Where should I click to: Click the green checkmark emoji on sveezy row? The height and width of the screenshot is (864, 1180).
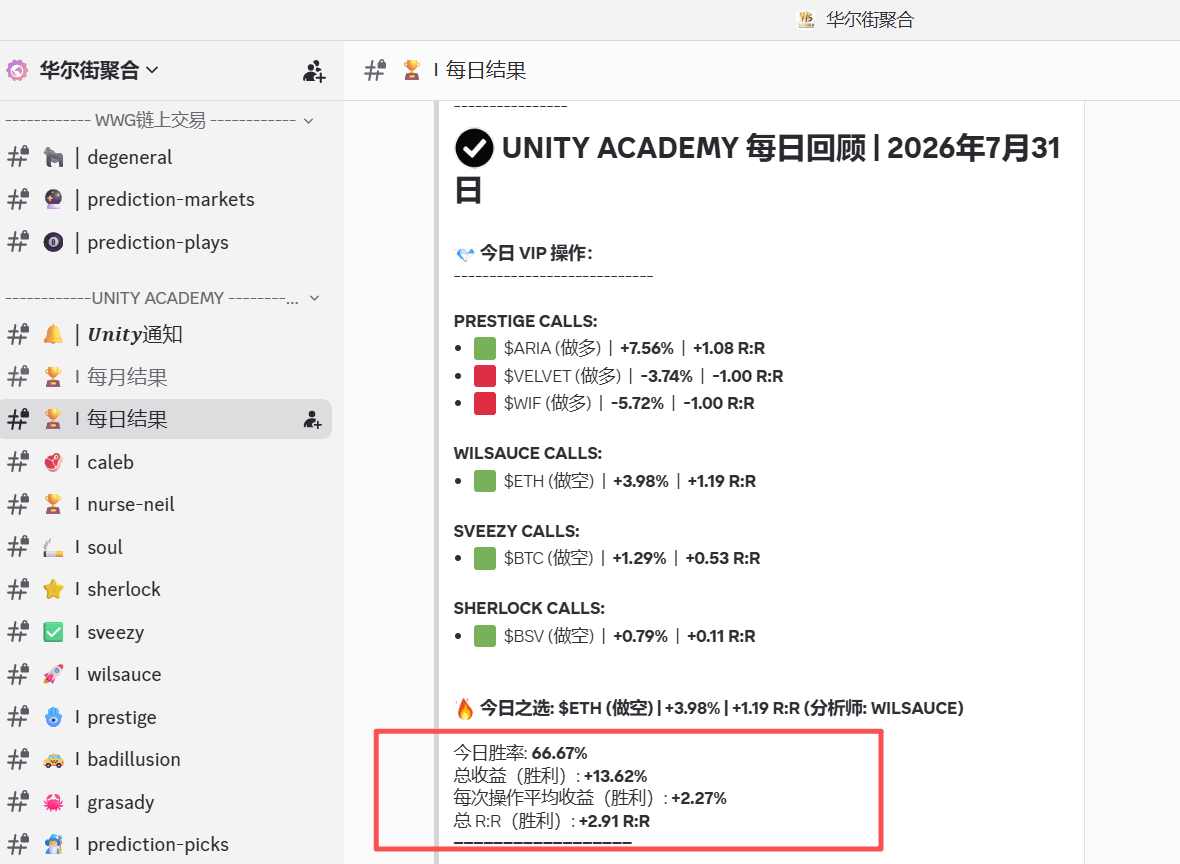pyautogui.click(x=53, y=632)
